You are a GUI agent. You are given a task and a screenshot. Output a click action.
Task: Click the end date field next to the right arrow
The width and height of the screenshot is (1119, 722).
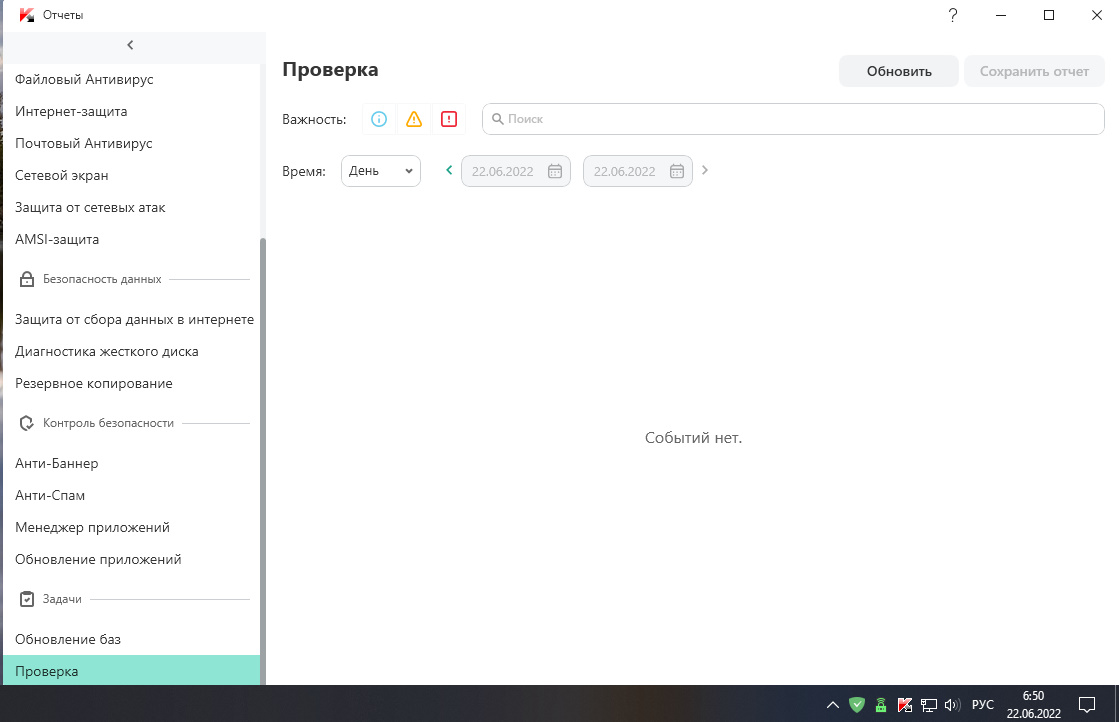tap(638, 171)
